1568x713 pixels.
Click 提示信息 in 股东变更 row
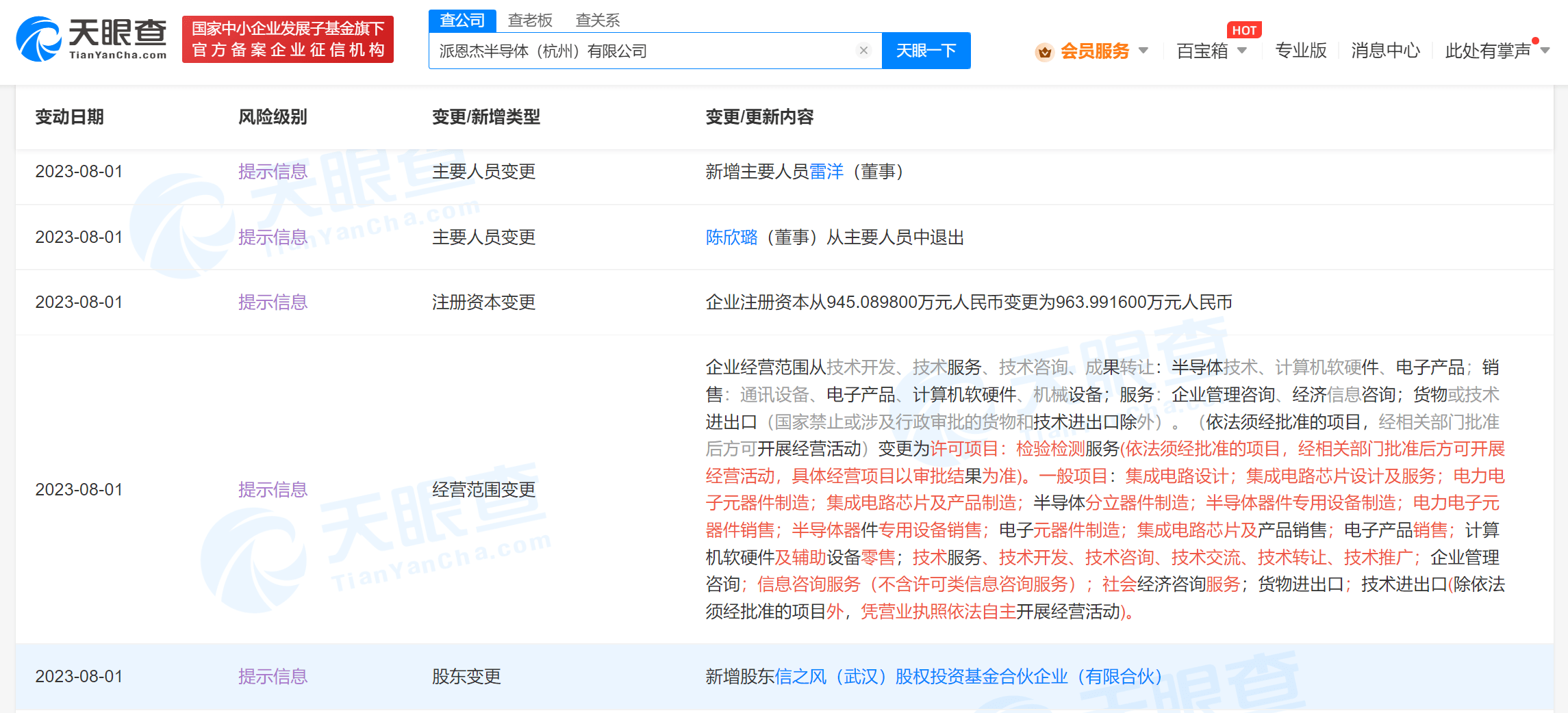tap(273, 677)
